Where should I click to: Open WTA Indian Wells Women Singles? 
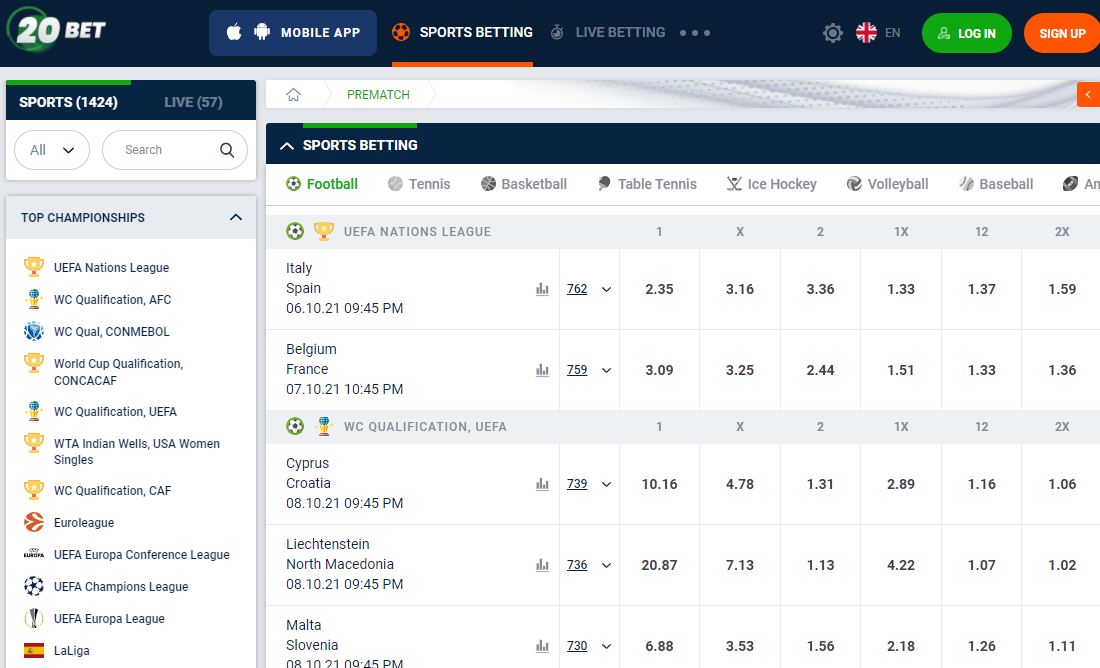click(x=137, y=451)
